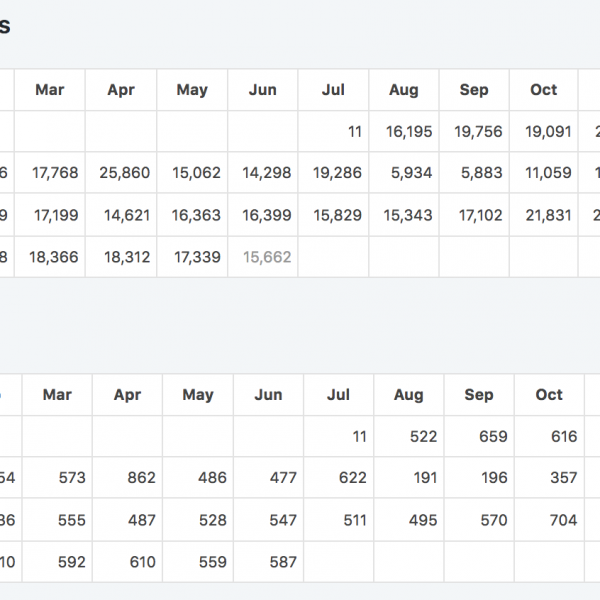Click the 610 cell under Apr

(x=142, y=562)
